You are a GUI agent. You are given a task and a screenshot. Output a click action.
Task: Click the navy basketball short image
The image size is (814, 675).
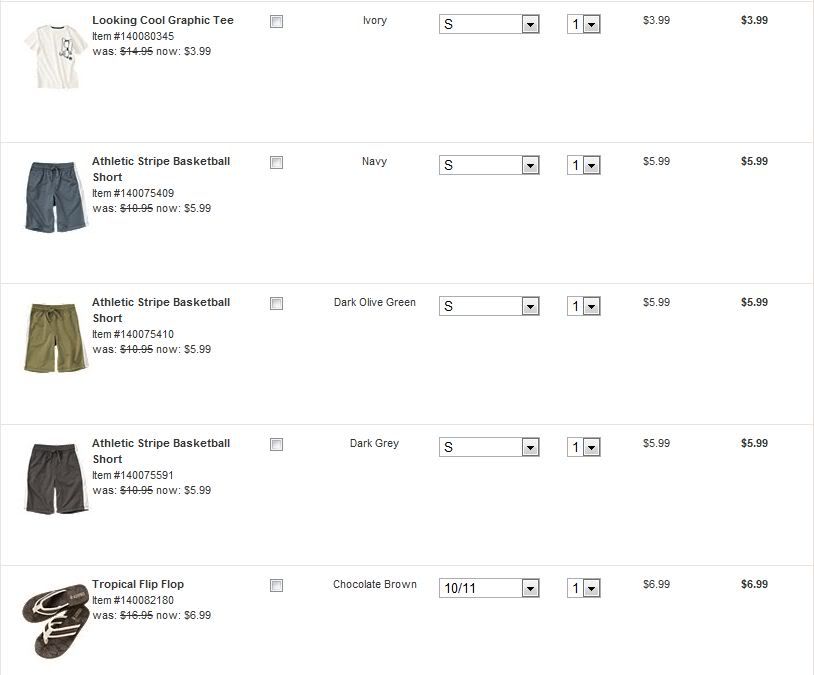coord(54,196)
